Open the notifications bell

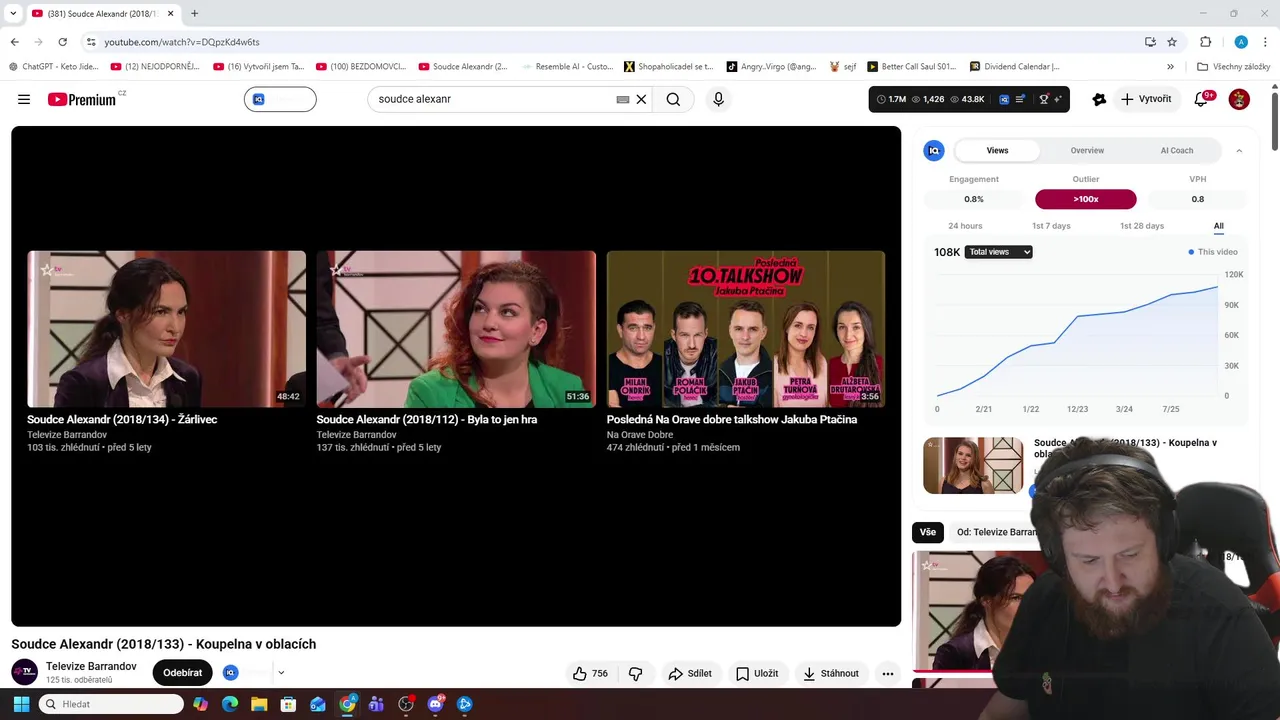pyautogui.click(x=1202, y=99)
